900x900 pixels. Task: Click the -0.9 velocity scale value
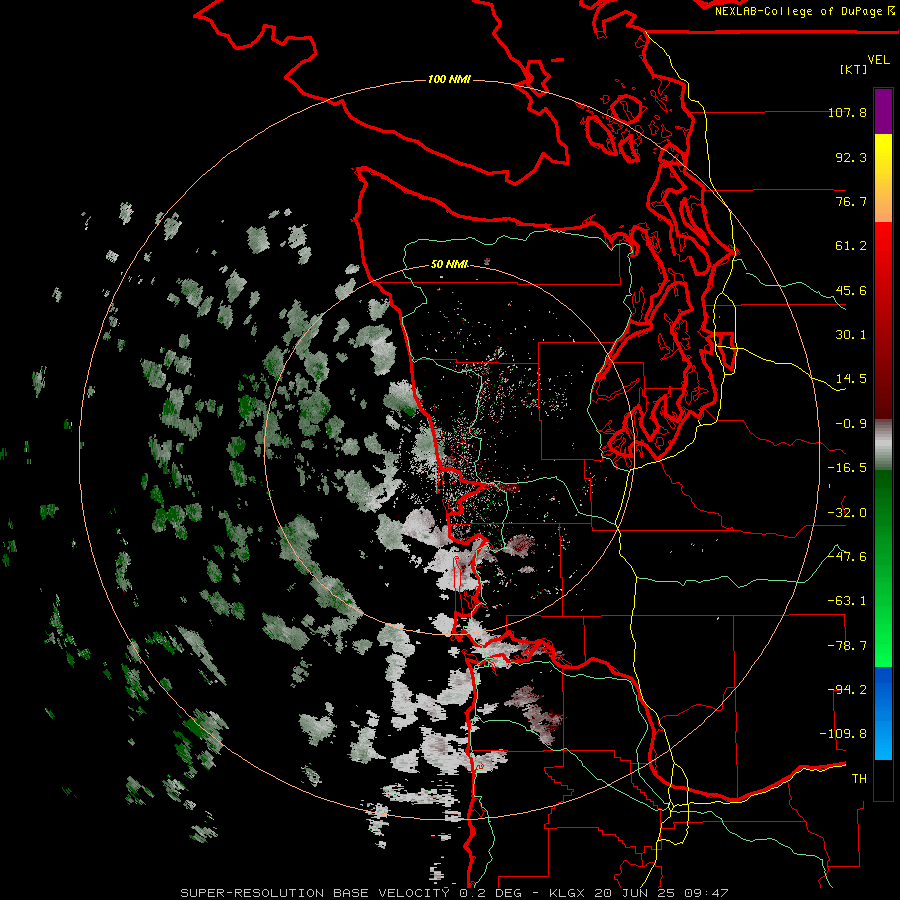pos(851,424)
